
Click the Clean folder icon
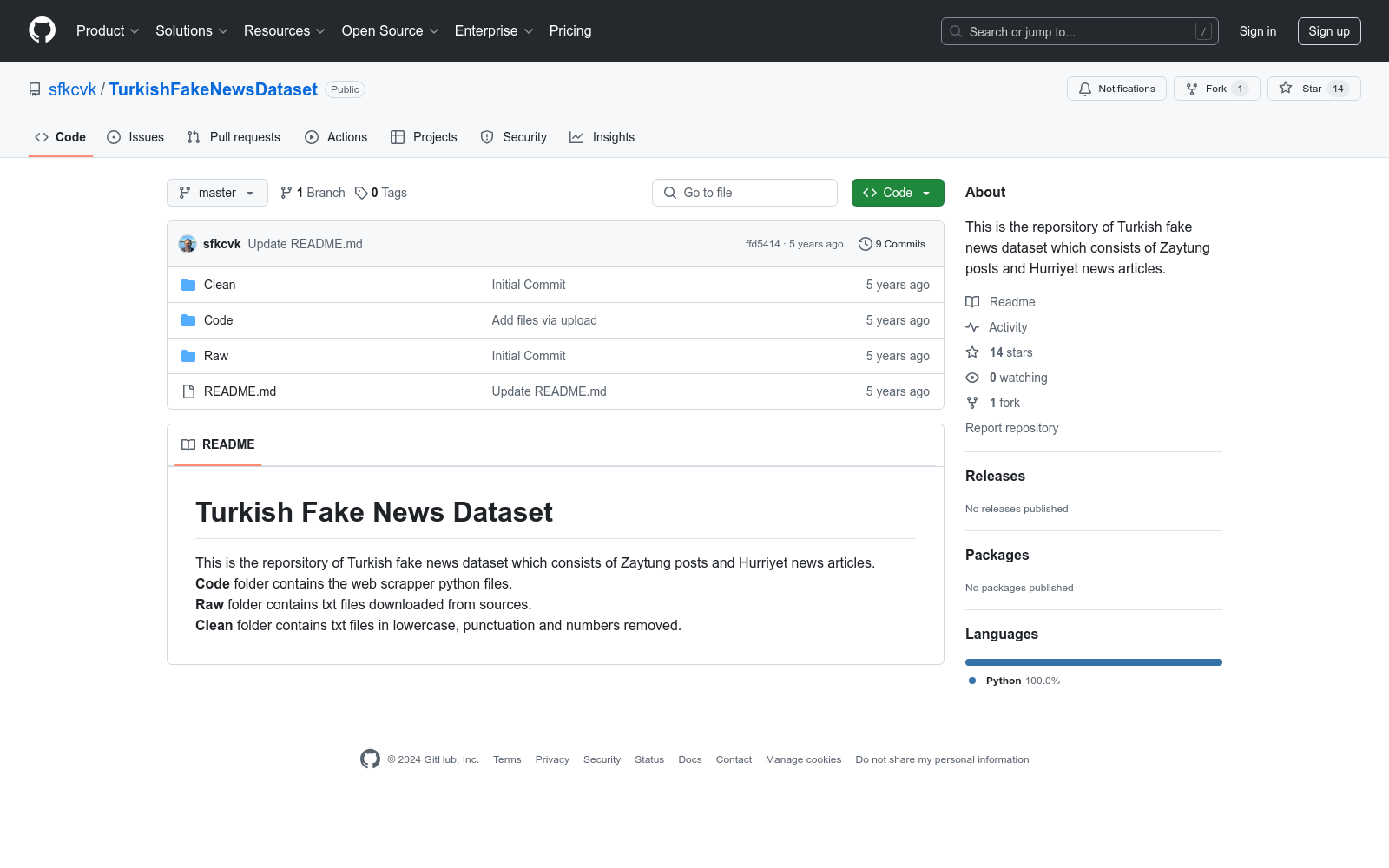pos(188,285)
